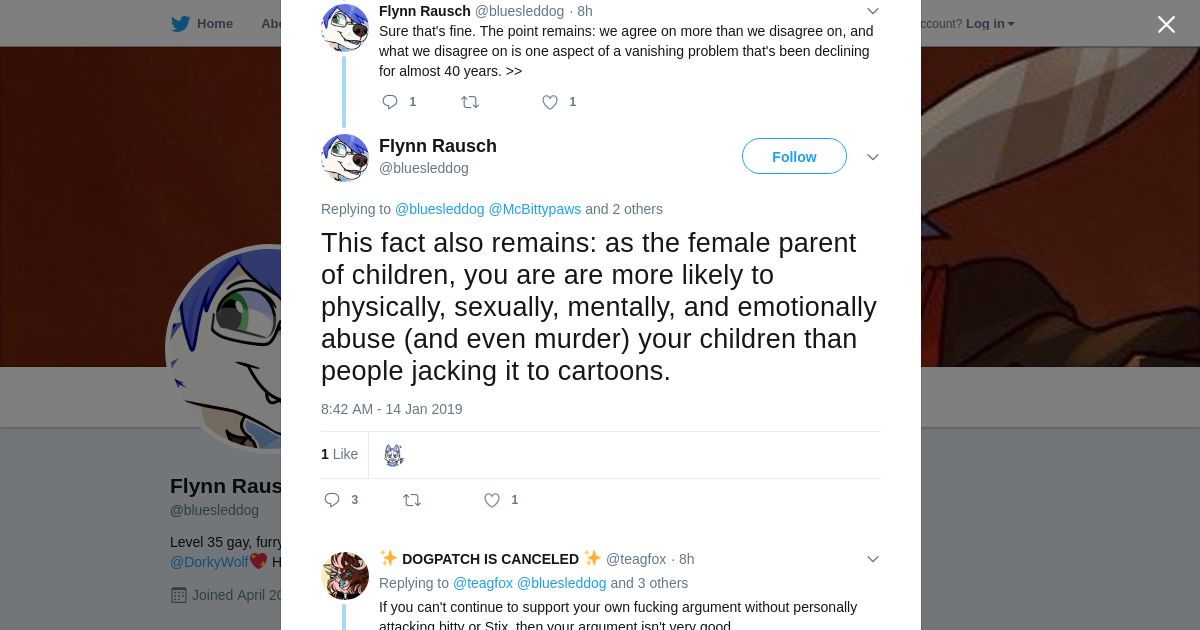
Task: Open main tweet options chevron
Action: [x=872, y=157]
